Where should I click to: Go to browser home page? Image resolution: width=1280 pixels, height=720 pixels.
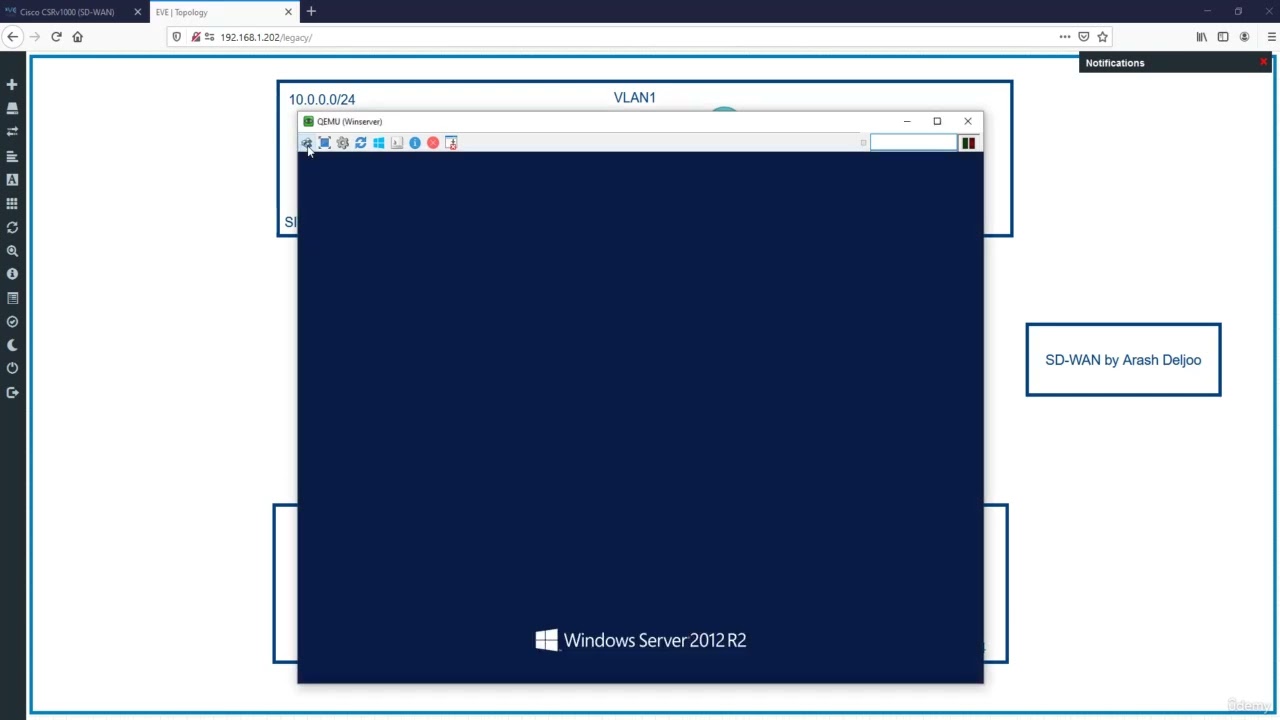click(x=77, y=37)
